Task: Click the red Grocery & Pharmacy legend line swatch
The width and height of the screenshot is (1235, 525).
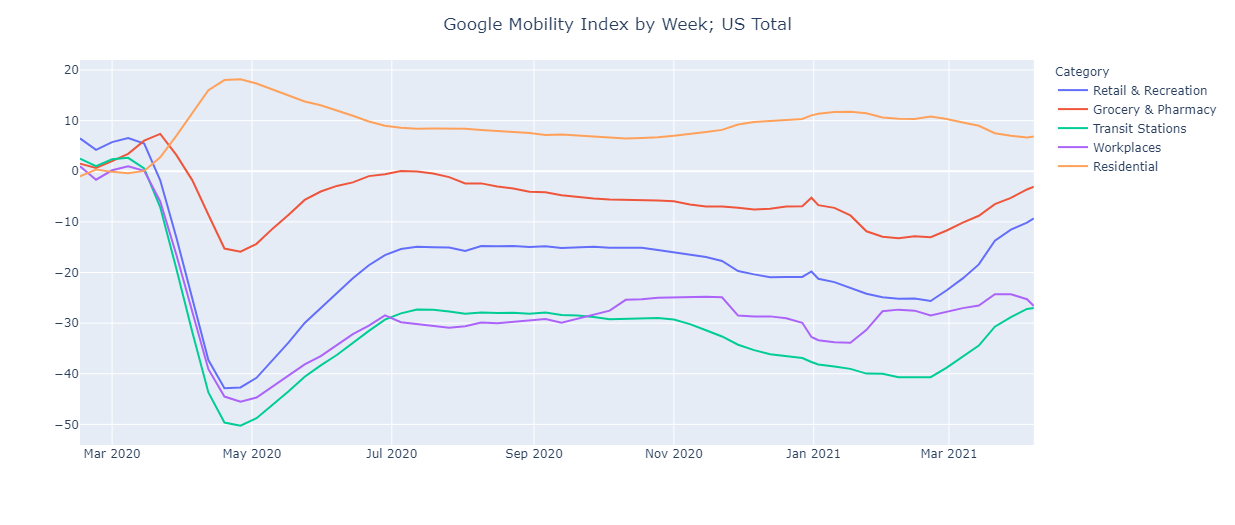Action: [x=1071, y=110]
